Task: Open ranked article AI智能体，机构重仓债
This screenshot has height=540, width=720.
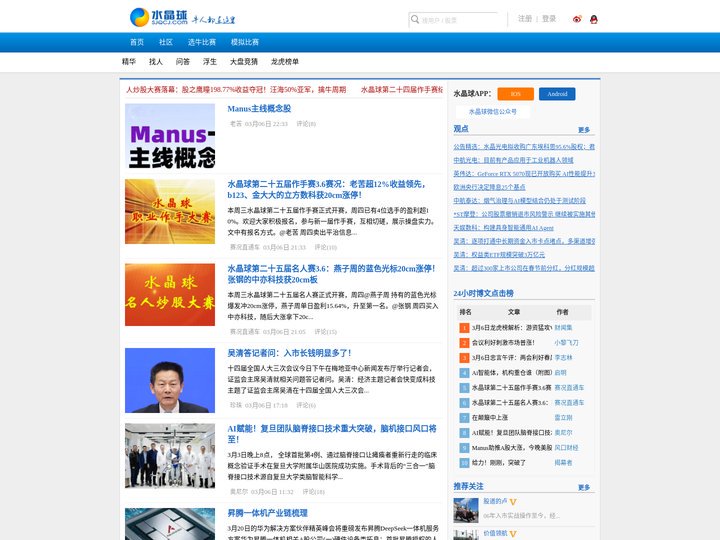Action: coord(512,373)
